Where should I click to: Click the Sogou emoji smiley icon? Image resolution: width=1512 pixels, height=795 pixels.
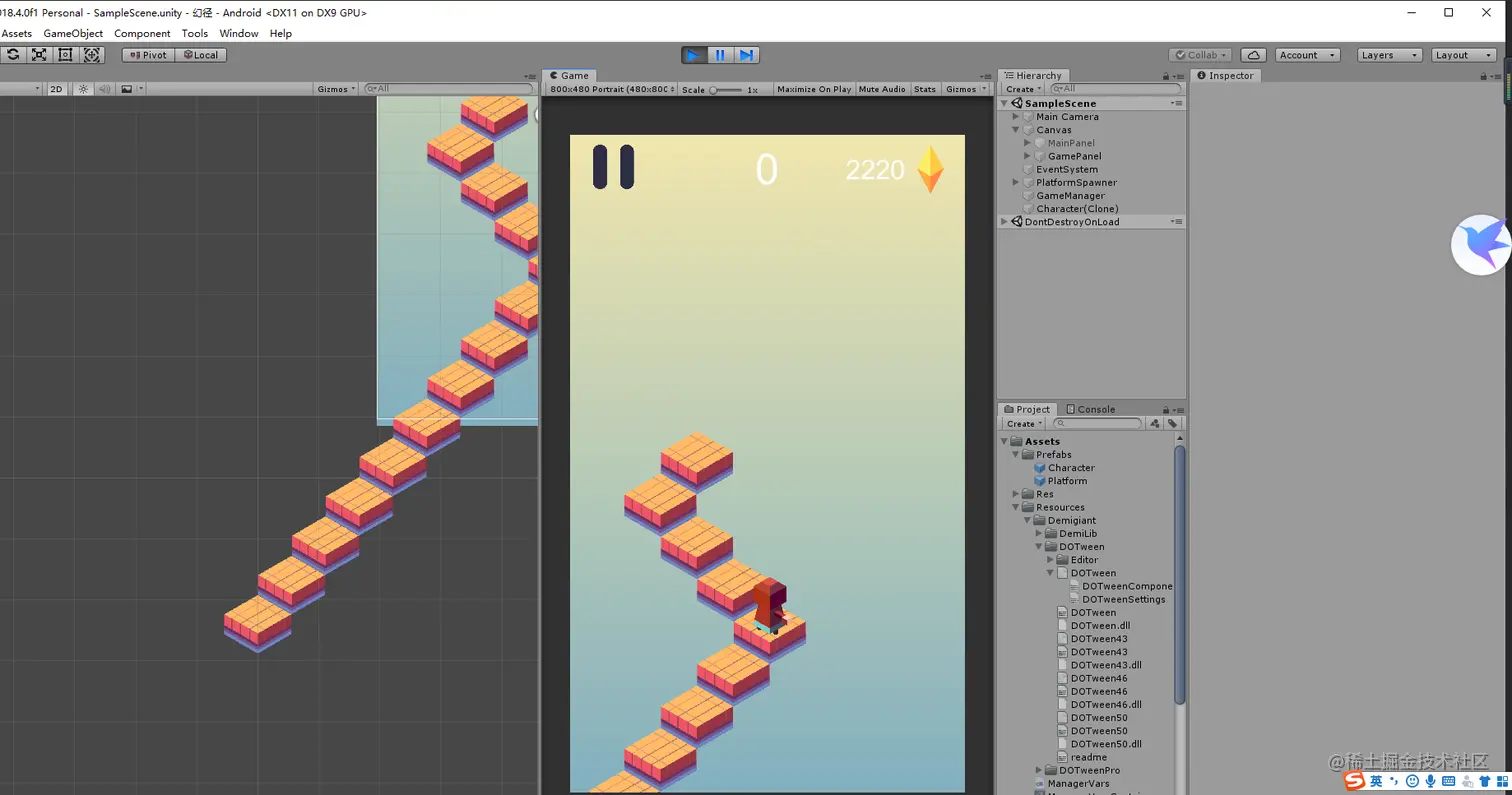pos(1413,781)
